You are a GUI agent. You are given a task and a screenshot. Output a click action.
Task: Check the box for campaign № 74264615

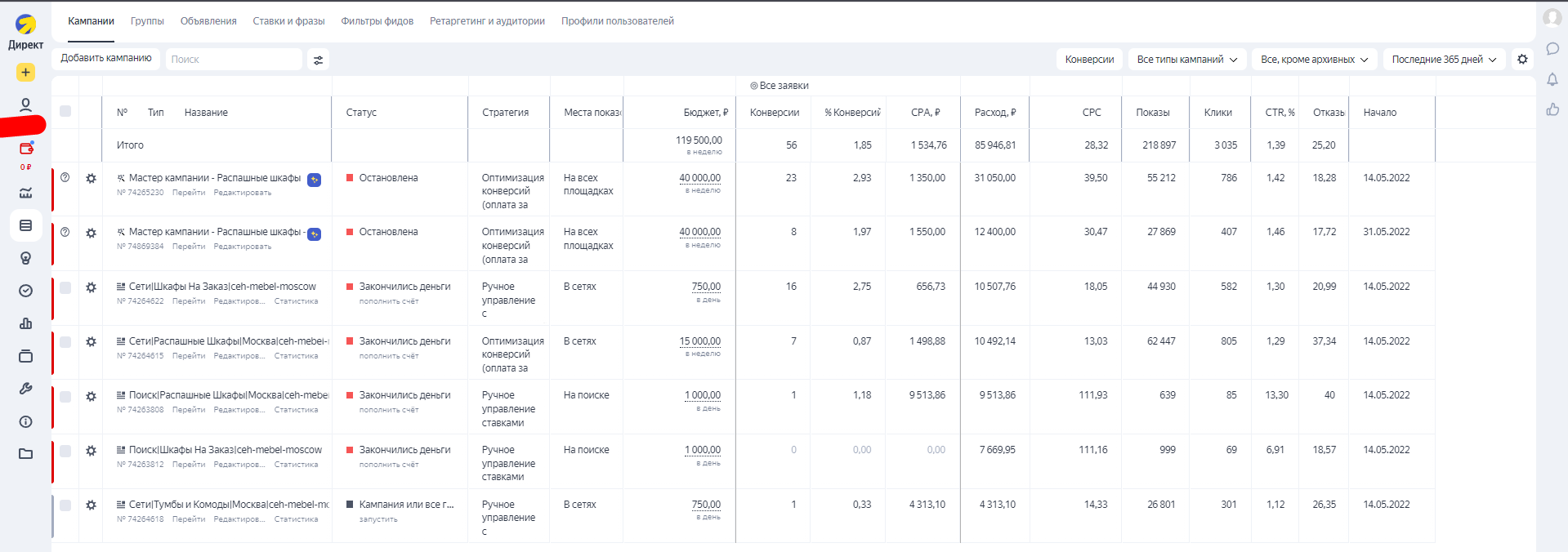point(65,342)
